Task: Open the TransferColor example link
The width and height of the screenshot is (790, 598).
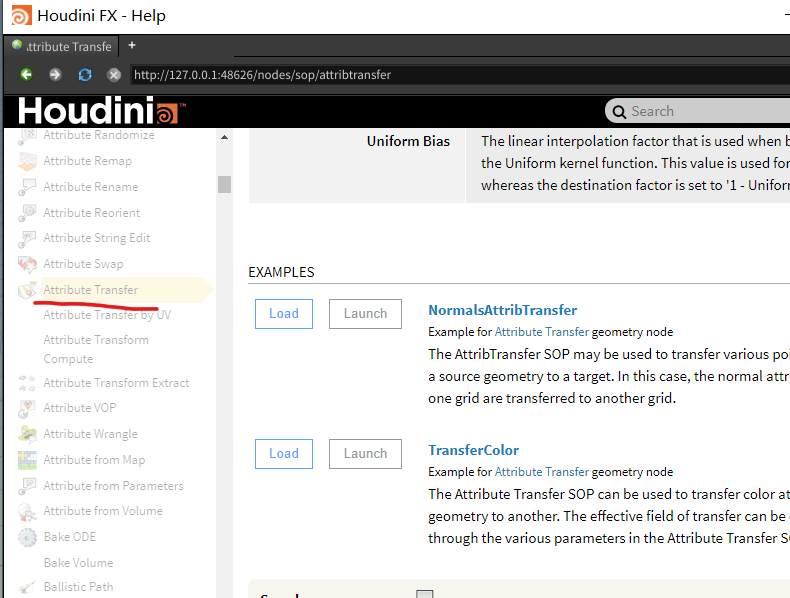Action: (x=474, y=450)
